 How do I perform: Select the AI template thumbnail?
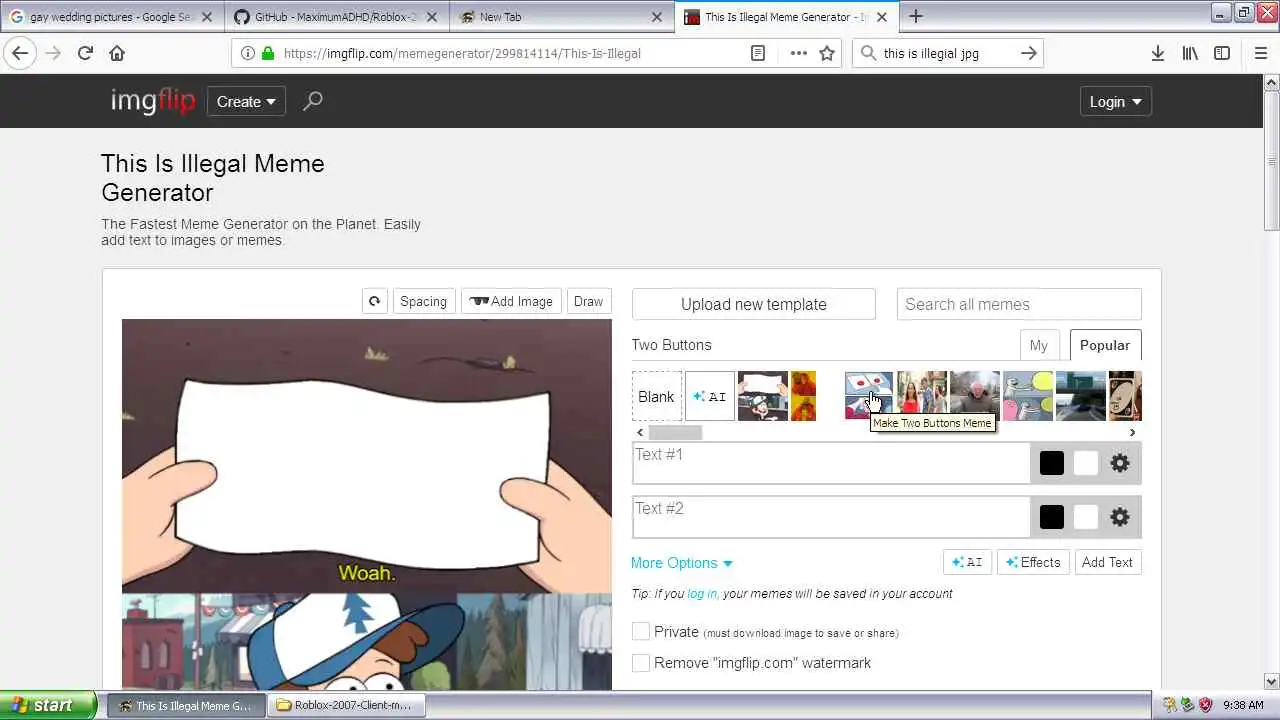(710, 396)
